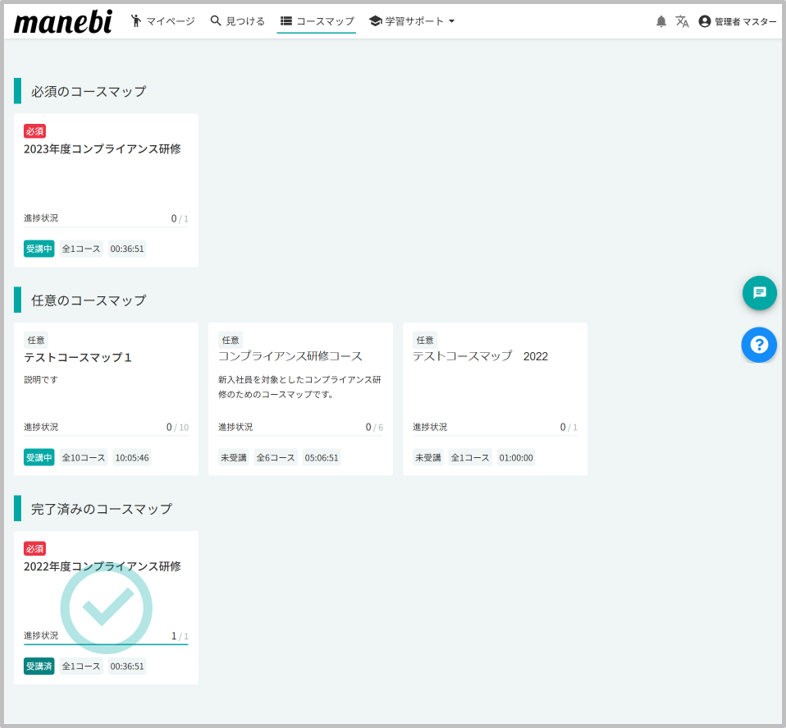786x728 pixels.
Task: Click the 必須 badge on the 2022年度 card
Action: [35, 549]
